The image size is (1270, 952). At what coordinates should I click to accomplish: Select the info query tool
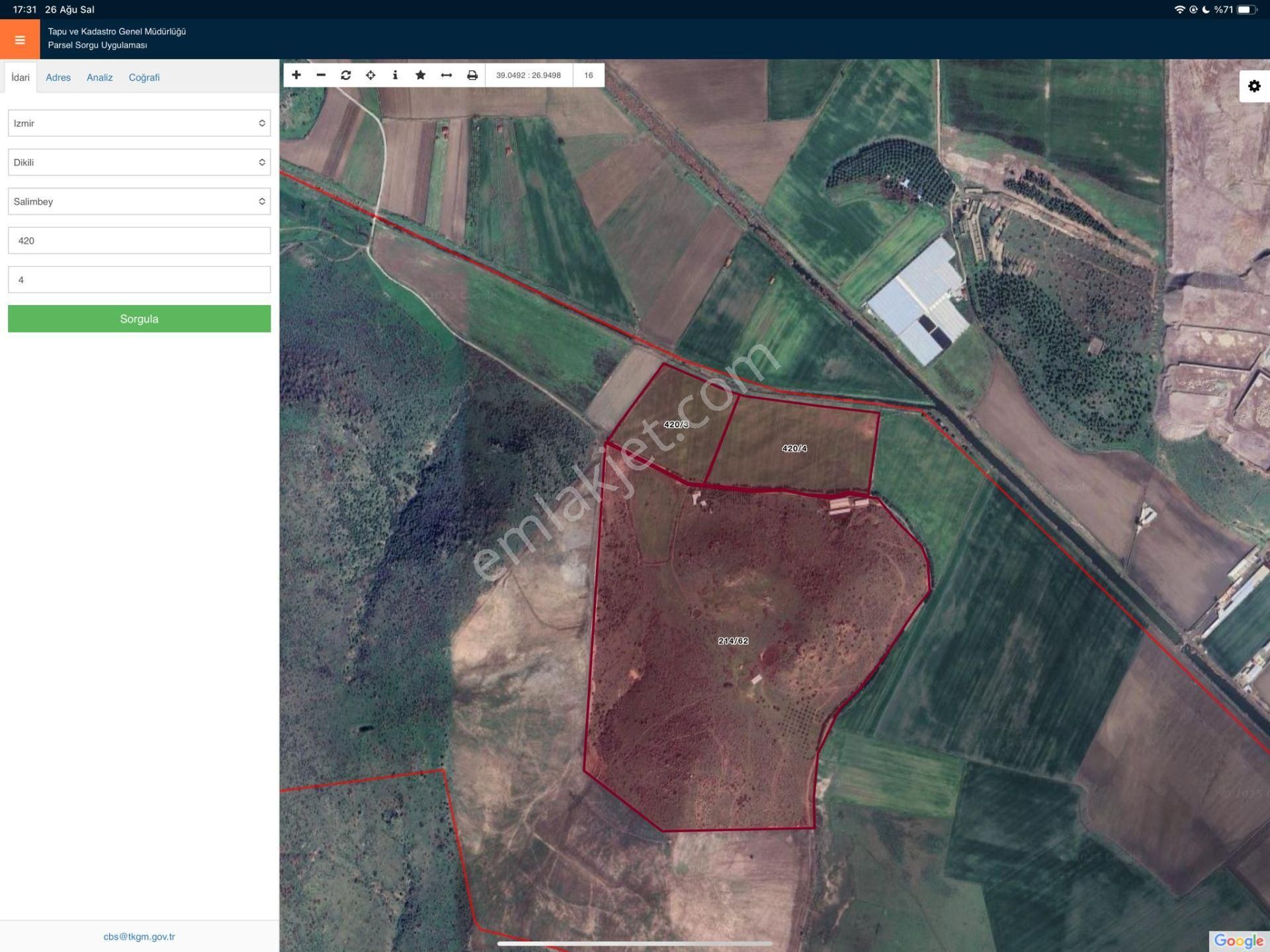click(395, 75)
